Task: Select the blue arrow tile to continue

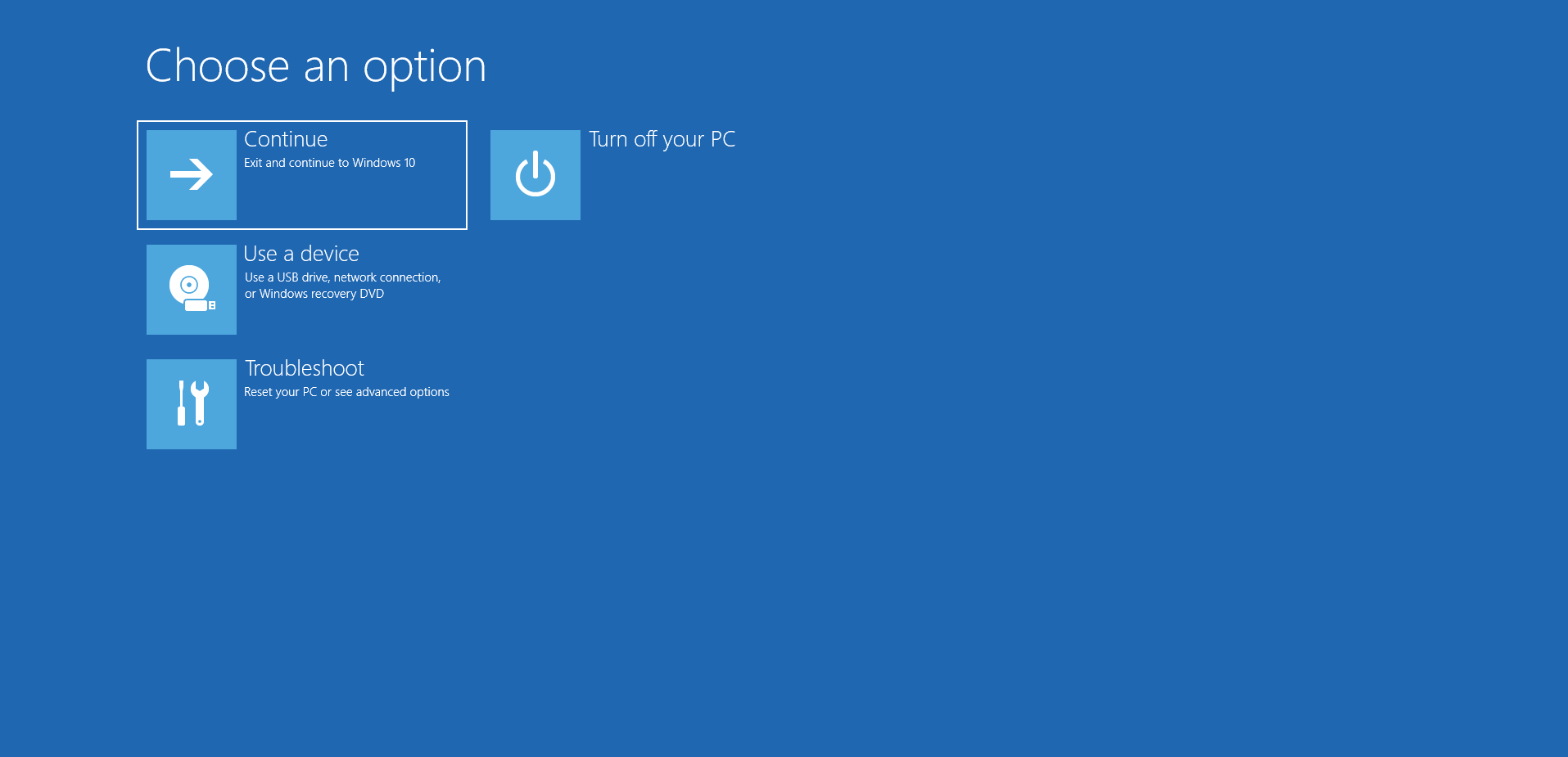Action: tap(191, 174)
